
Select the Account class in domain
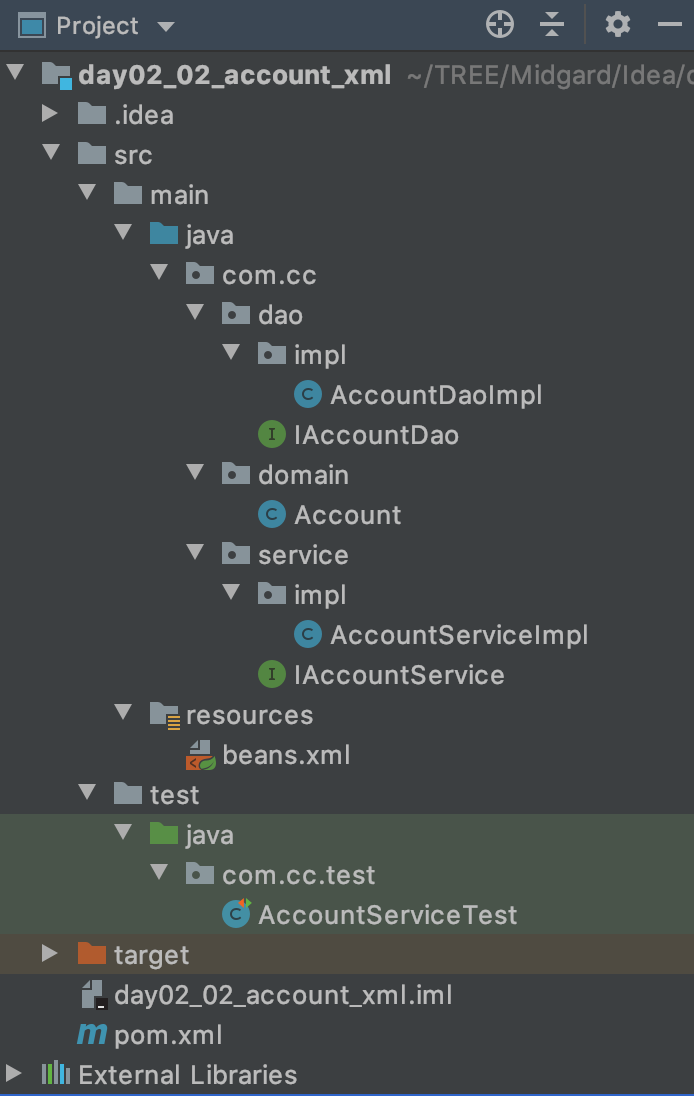pos(347,515)
